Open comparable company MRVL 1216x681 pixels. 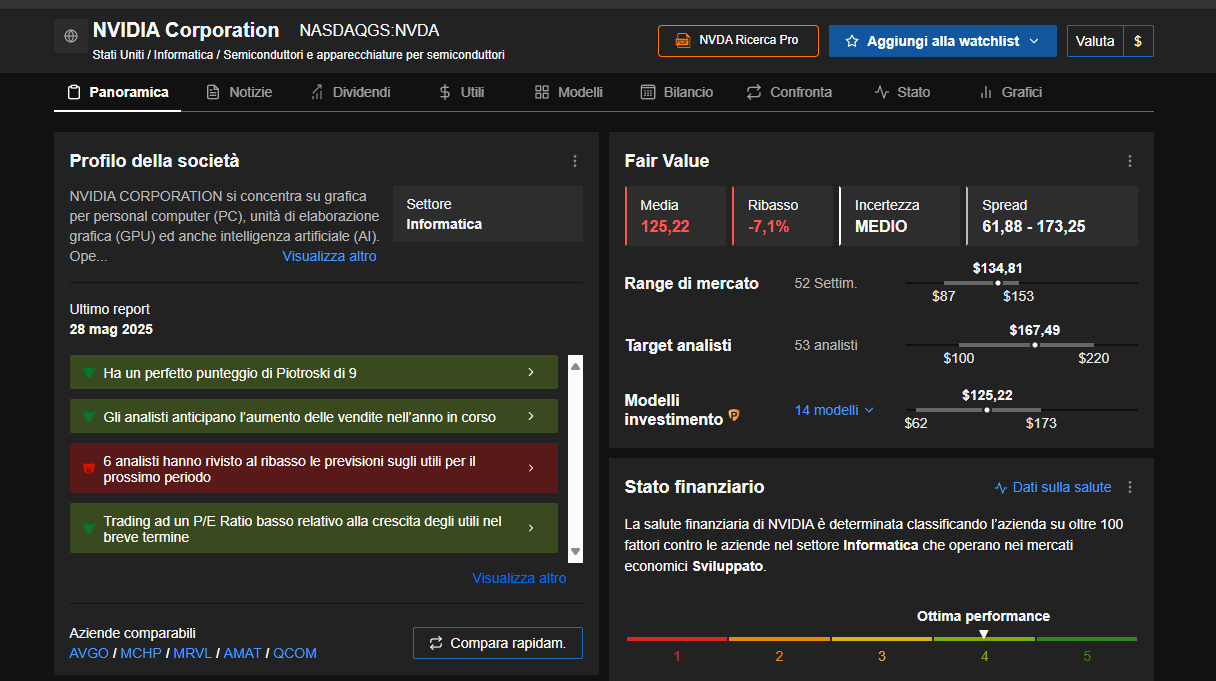(192, 653)
